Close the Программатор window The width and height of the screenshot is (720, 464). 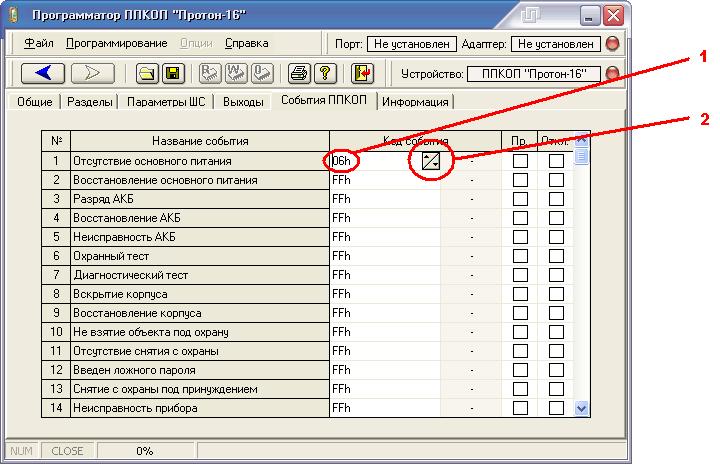tap(613, 16)
